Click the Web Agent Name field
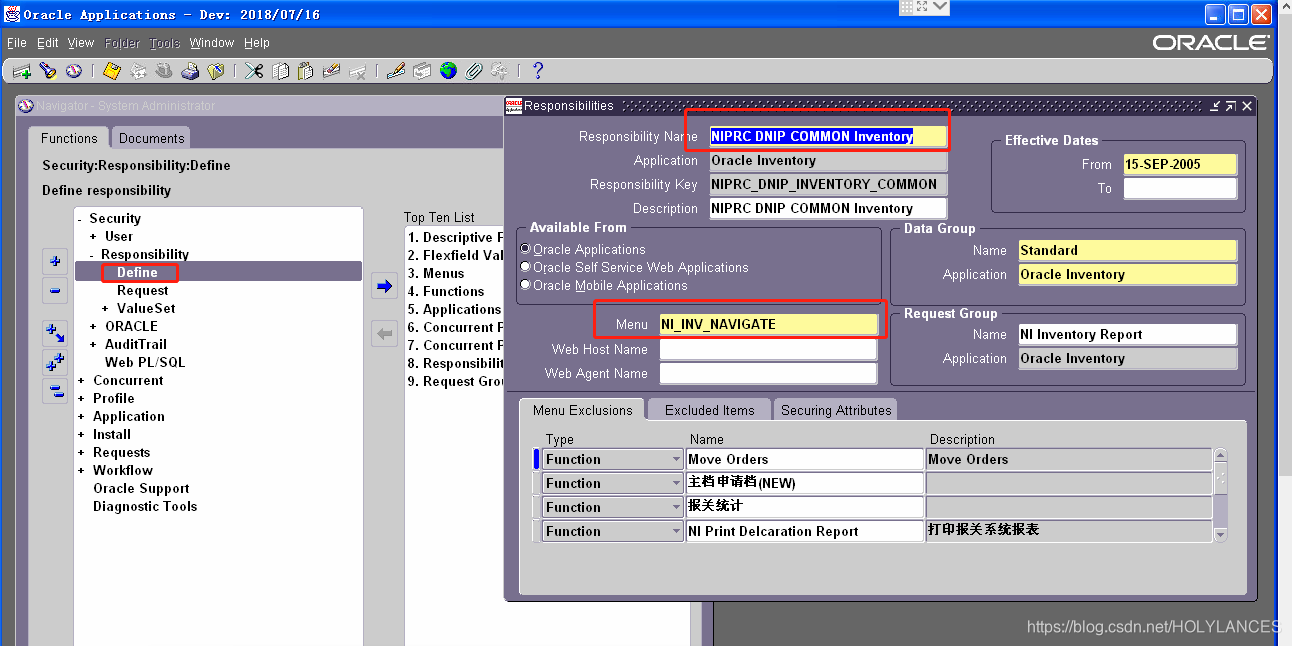The width and height of the screenshot is (1292, 646). [x=768, y=373]
